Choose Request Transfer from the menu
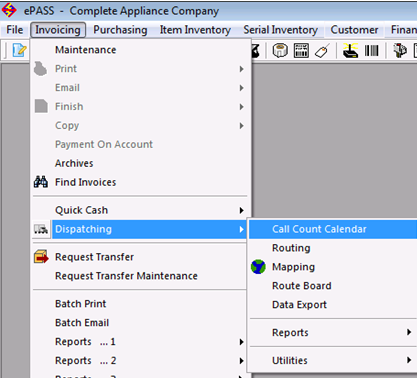The width and height of the screenshot is (417, 378). tap(94, 257)
